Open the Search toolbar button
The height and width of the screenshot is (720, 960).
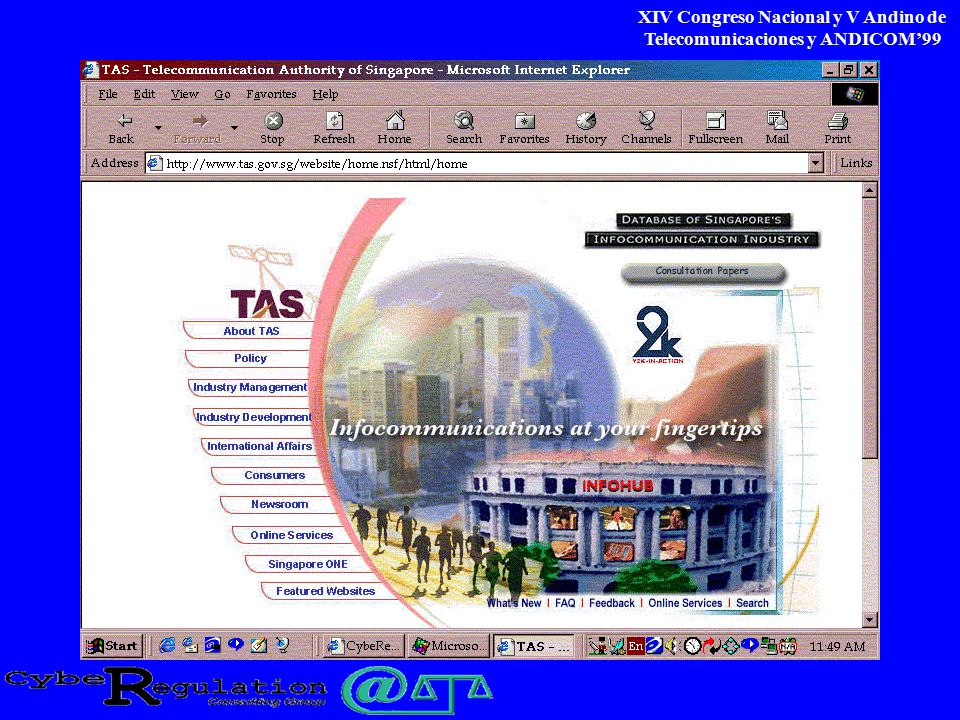(x=463, y=128)
